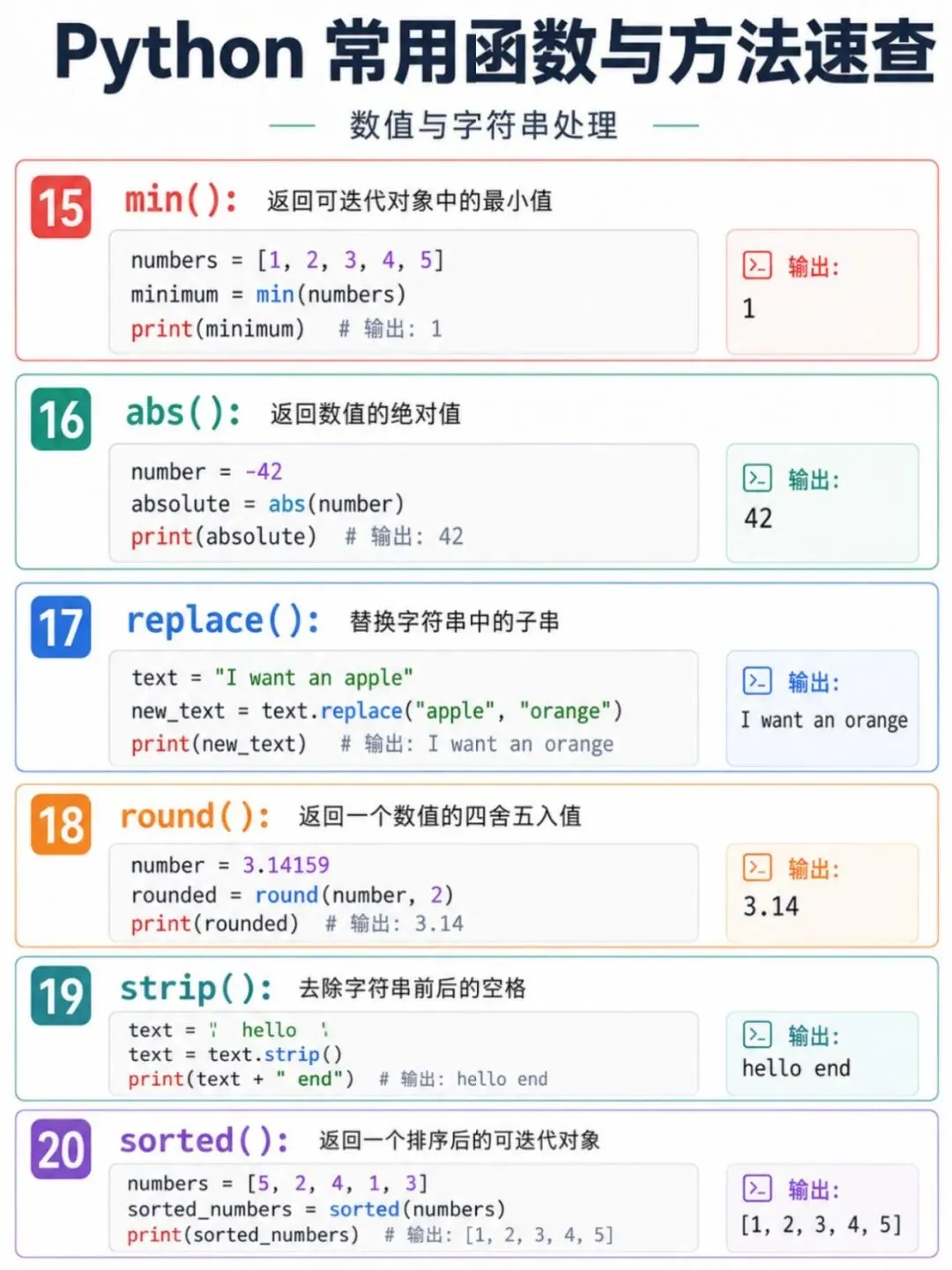Click terminal icon in round() output box
The height and width of the screenshot is (1270, 952).
757,868
